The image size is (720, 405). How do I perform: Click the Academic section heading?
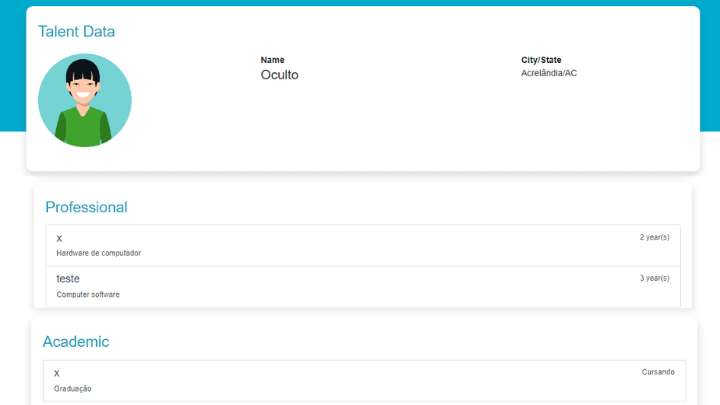[x=75, y=342]
